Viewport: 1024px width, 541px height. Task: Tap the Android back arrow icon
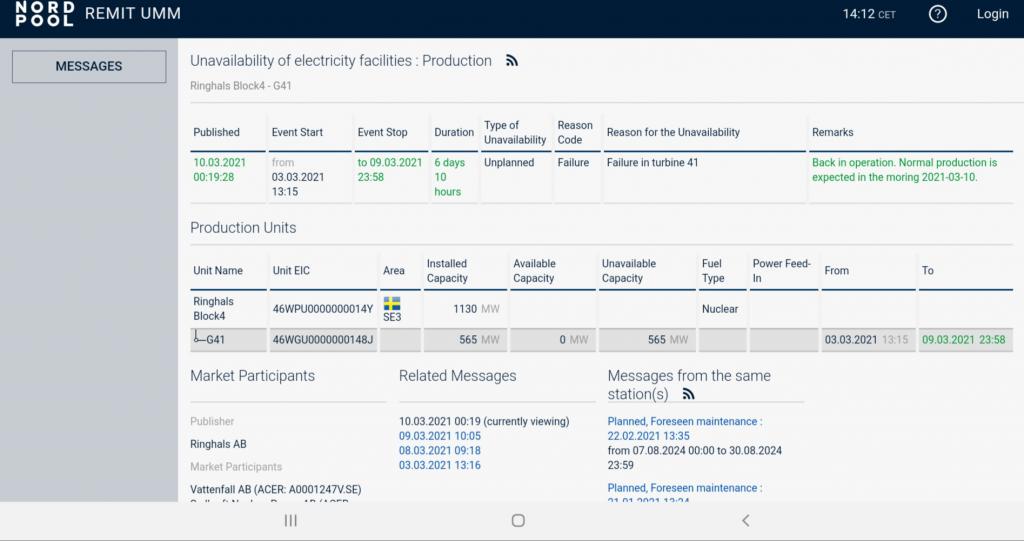point(745,520)
